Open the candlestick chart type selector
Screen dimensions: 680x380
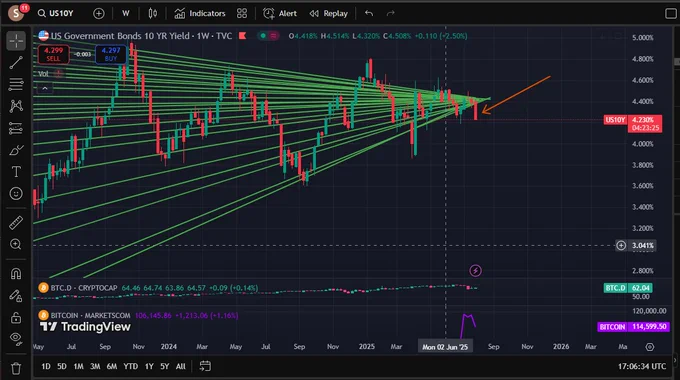click(x=153, y=13)
